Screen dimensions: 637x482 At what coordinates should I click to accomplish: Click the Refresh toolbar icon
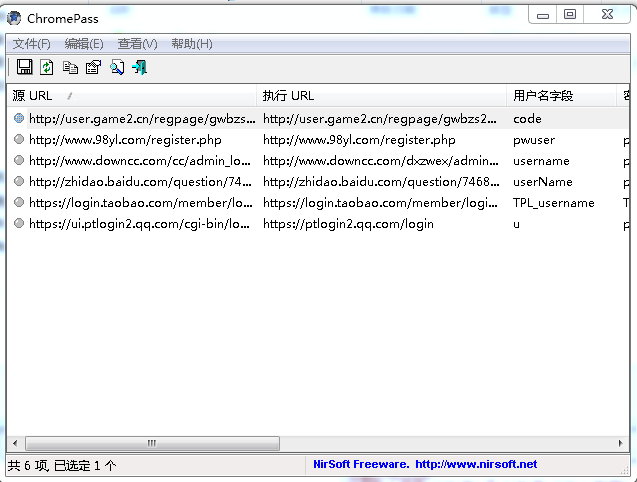click(46, 67)
